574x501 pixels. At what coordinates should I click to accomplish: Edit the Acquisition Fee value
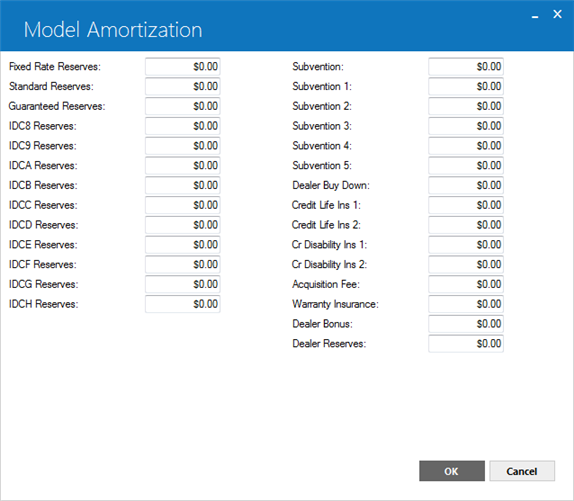click(466, 284)
